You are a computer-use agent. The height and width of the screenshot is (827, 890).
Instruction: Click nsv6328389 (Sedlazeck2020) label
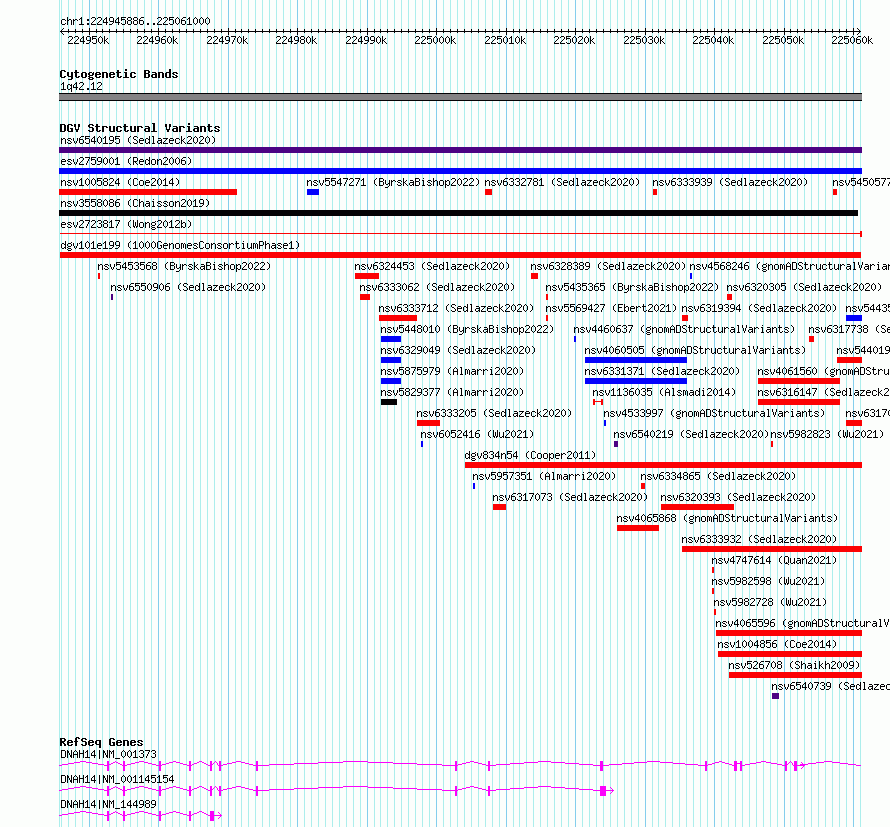point(608,266)
